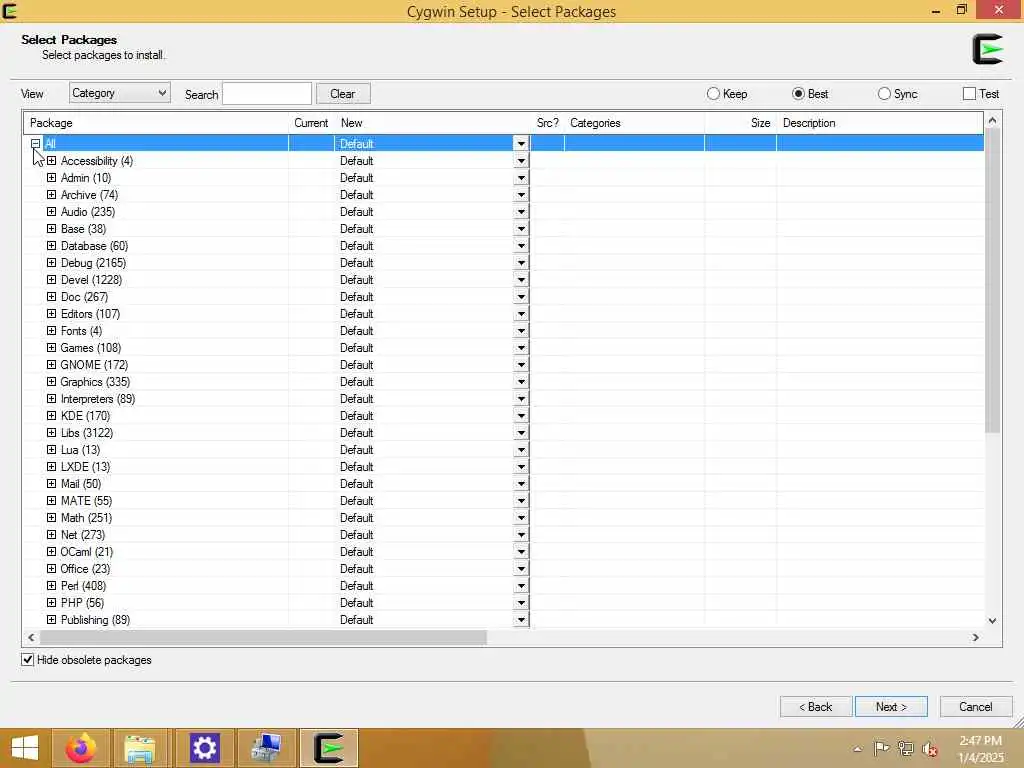Expand the Libs (3122) category
The height and width of the screenshot is (768, 1024).
point(52,432)
